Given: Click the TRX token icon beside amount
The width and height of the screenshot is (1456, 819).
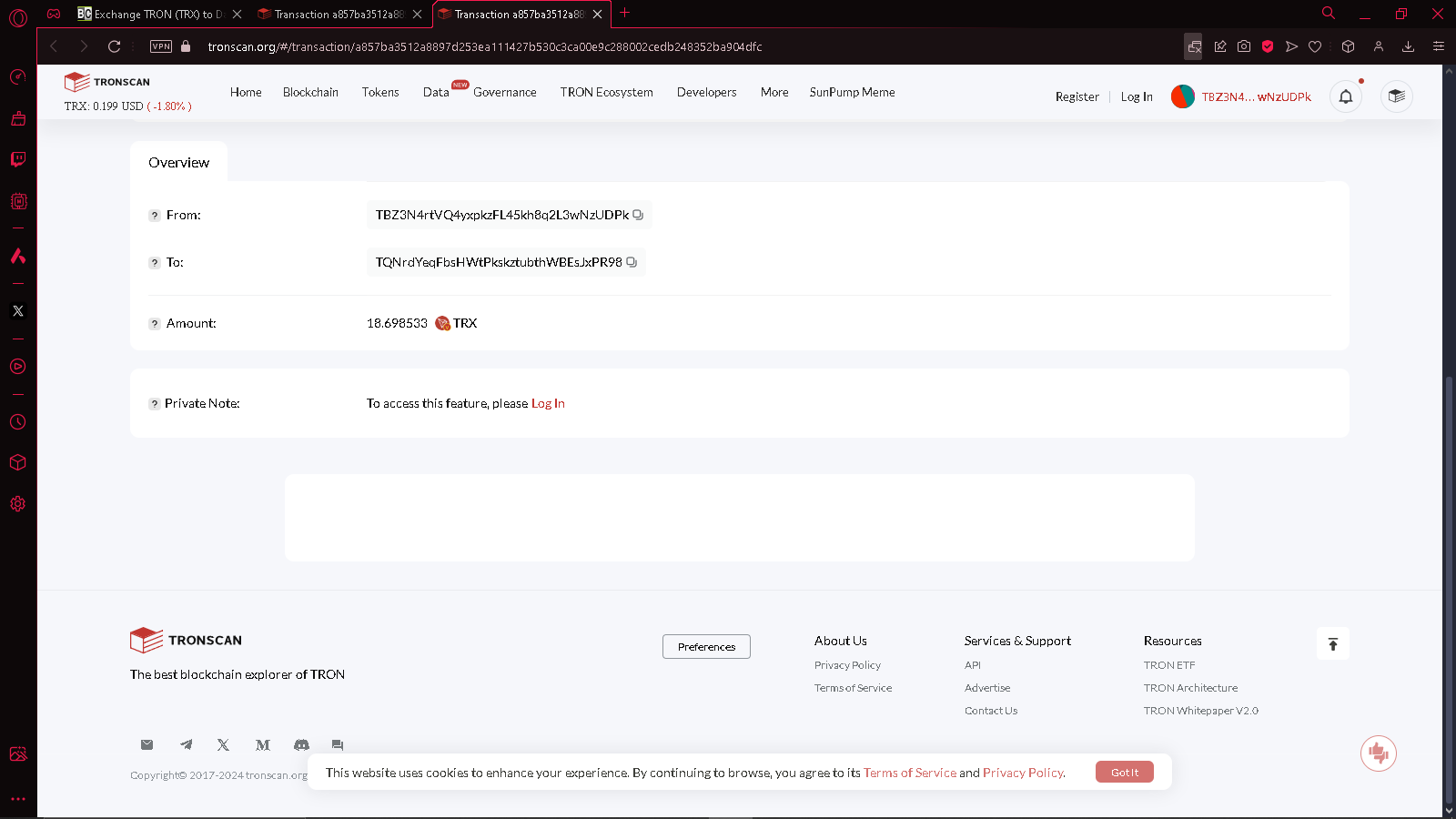Looking at the screenshot, I should click(x=442, y=323).
